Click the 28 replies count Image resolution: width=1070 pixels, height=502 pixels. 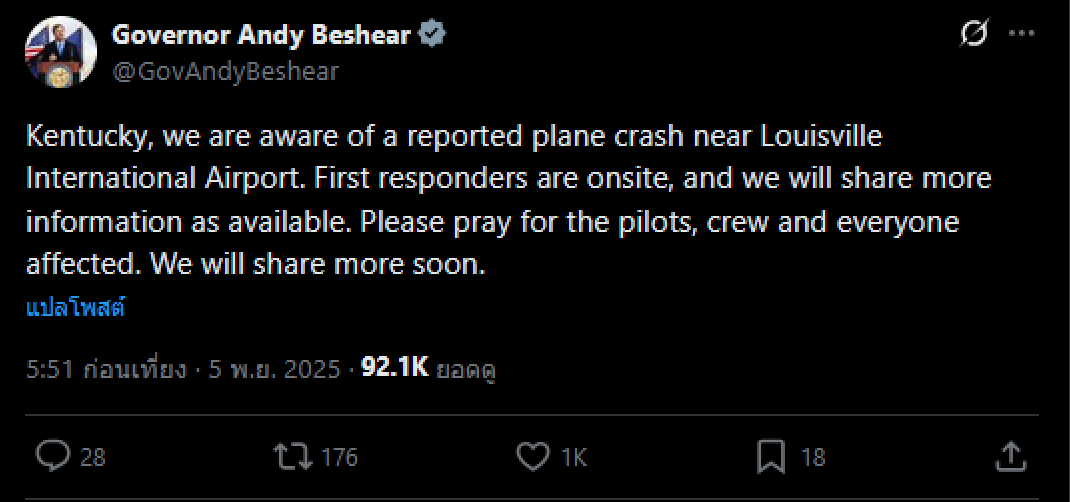[x=93, y=458]
